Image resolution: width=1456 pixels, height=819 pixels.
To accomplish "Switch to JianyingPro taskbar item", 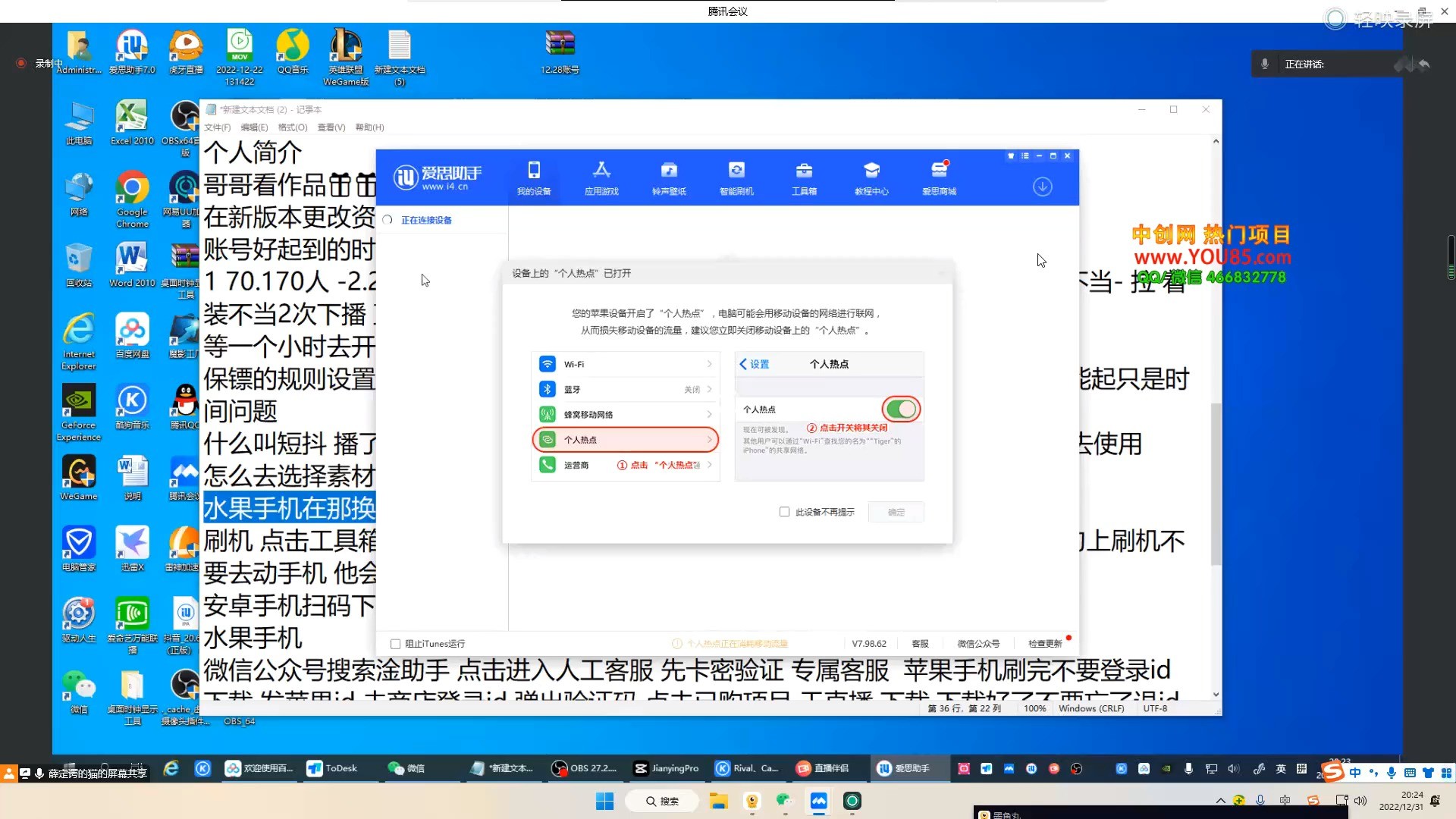I will pos(666,768).
